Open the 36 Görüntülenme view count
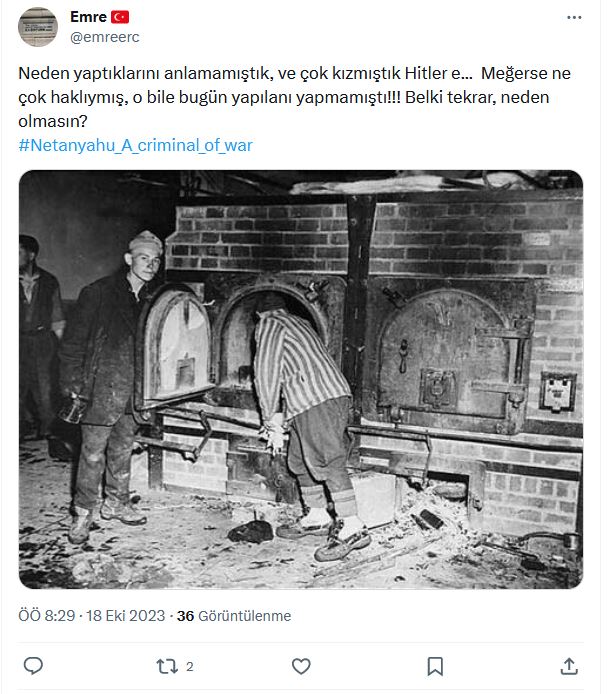Image resolution: width=612 pixels, height=694 pixels. 234,616
